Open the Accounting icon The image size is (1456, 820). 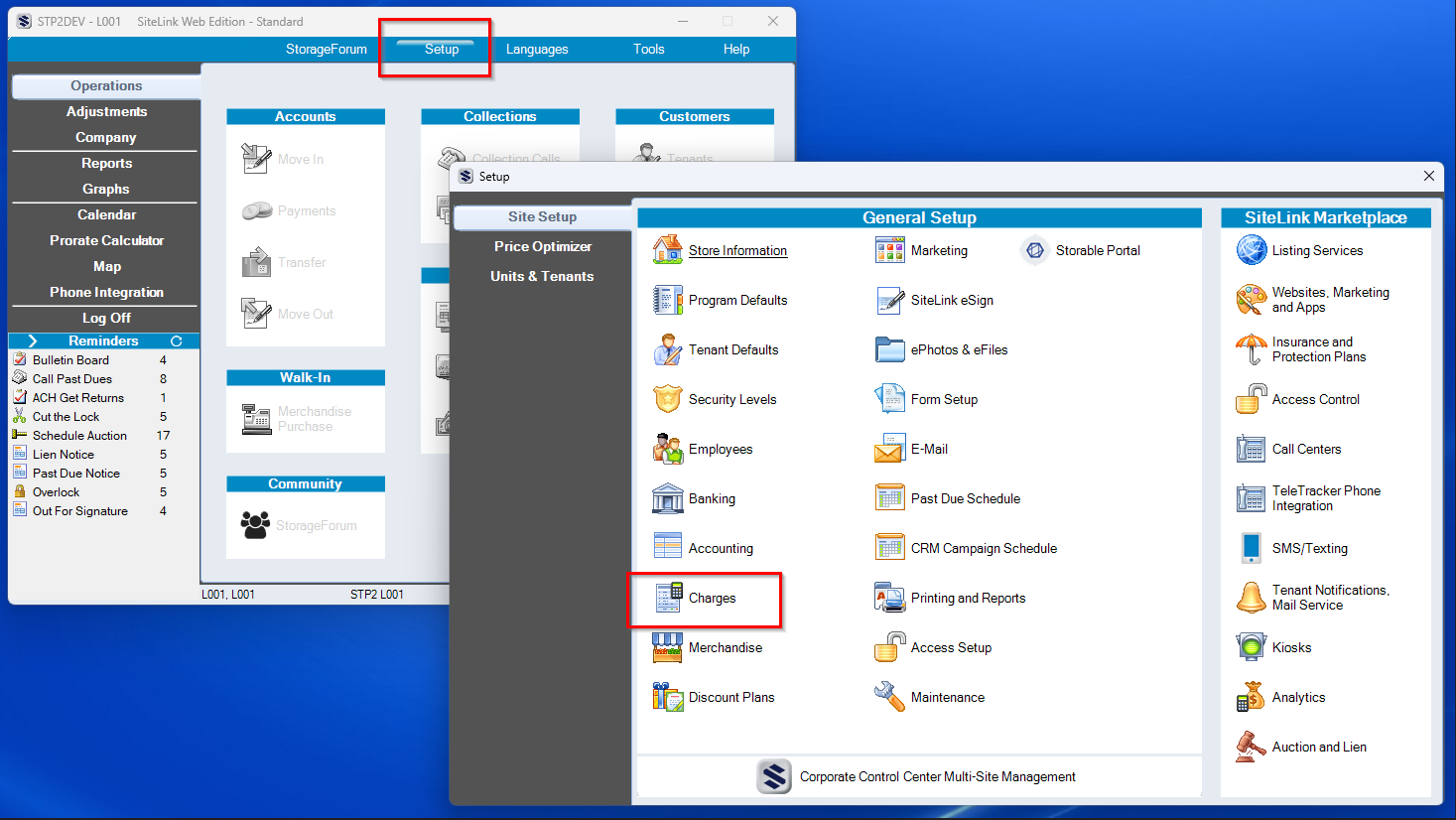(x=668, y=548)
